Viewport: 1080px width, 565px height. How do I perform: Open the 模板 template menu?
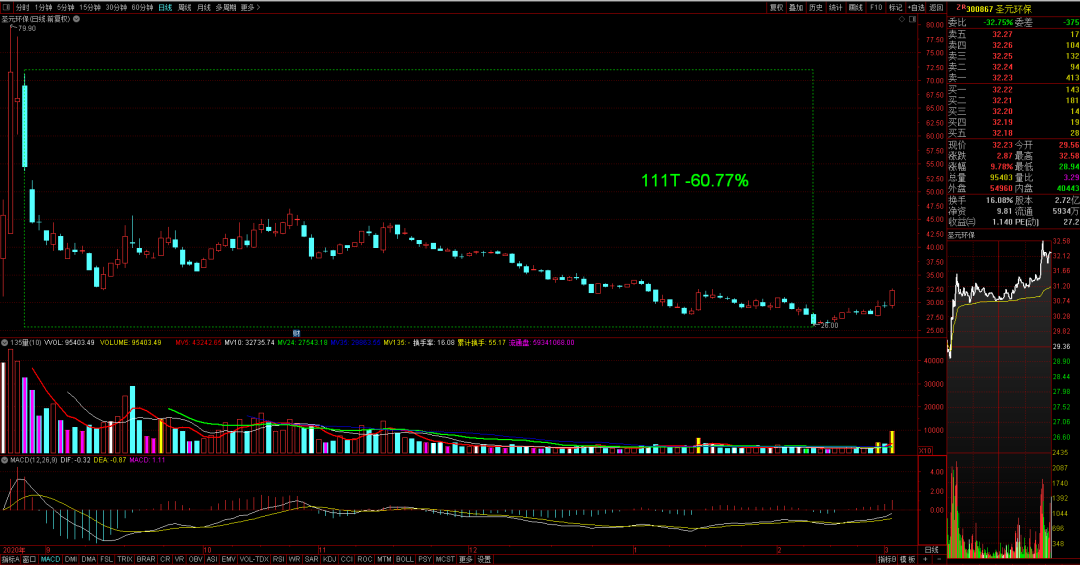point(908,559)
